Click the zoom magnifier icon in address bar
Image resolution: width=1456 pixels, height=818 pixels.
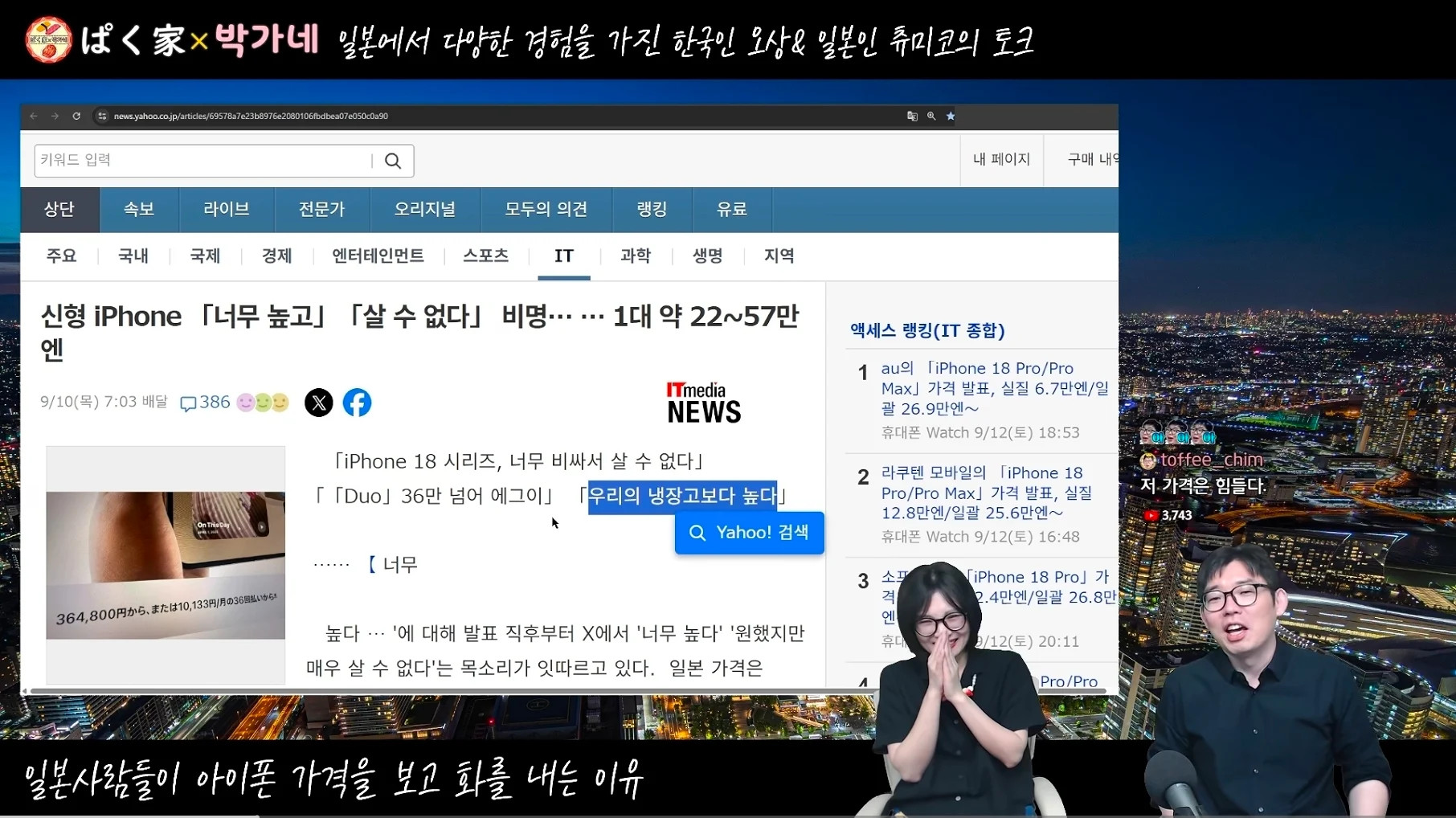931,117
